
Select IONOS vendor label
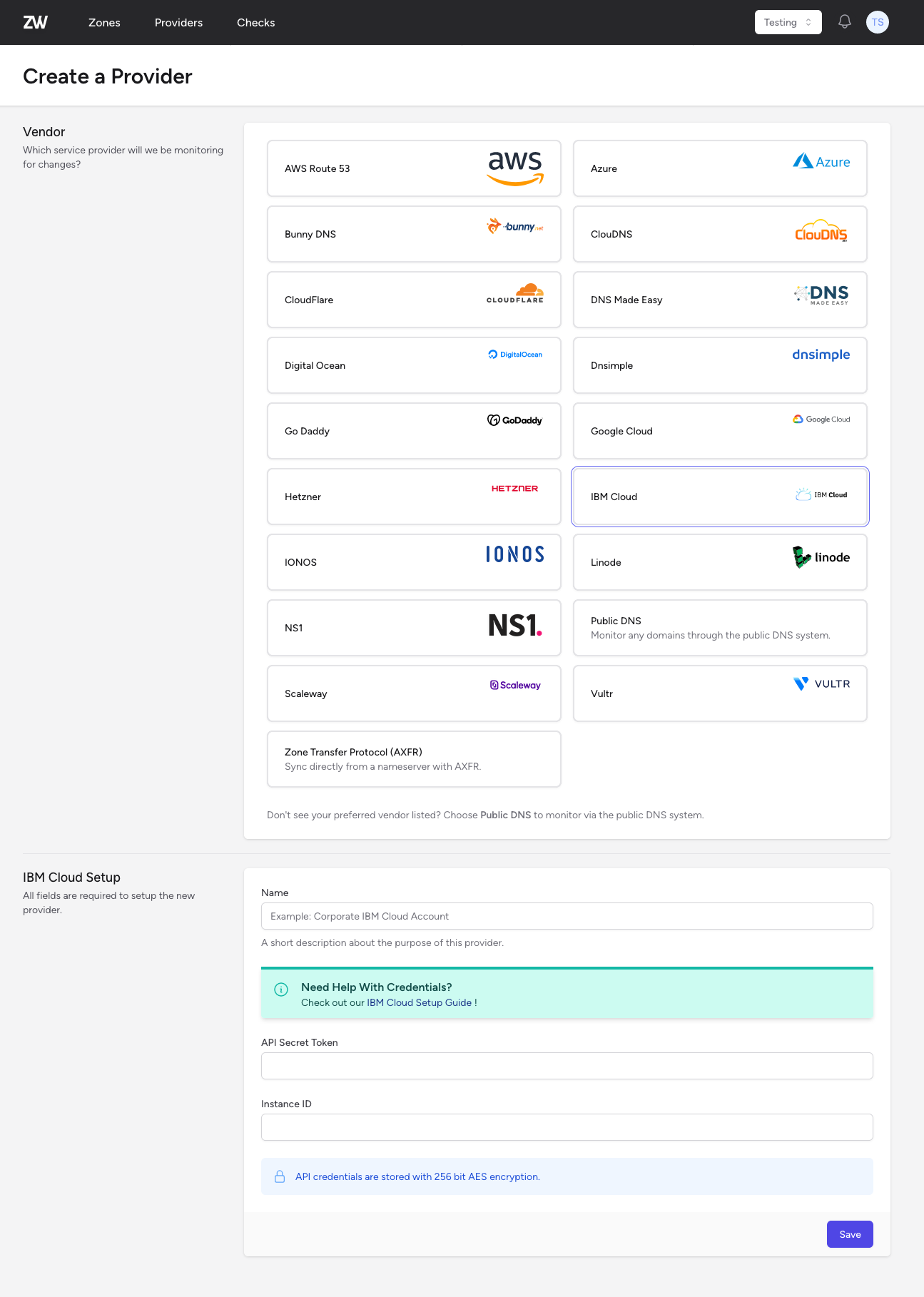300,562
